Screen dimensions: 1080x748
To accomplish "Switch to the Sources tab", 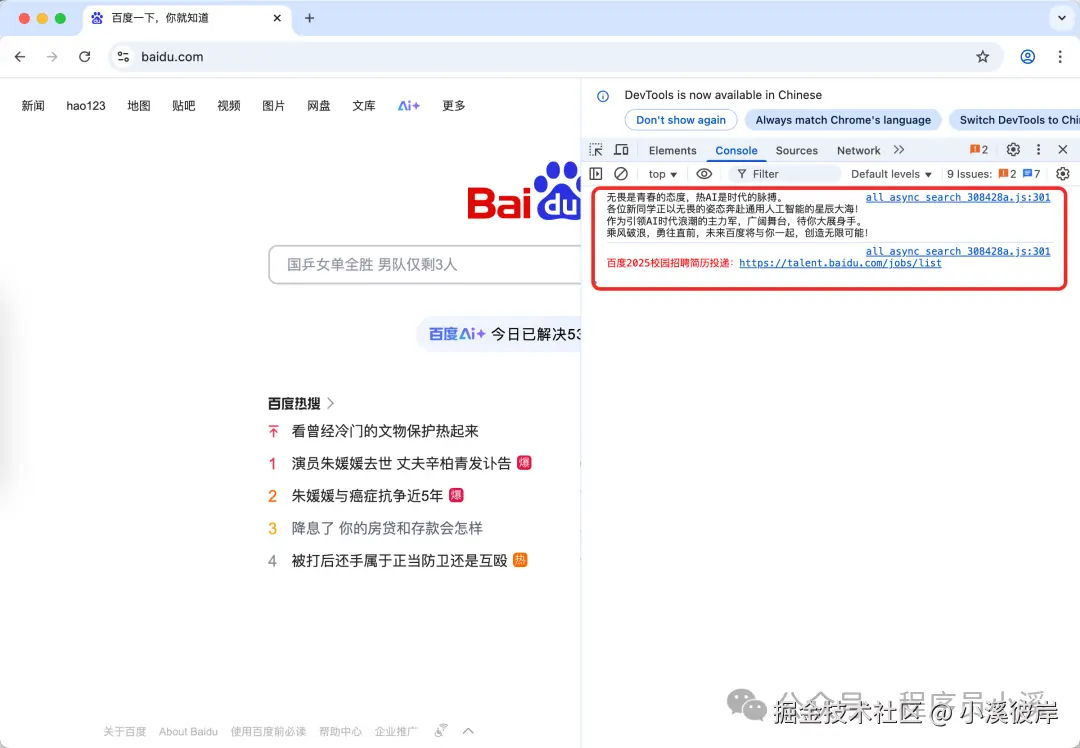I will [x=796, y=150].
